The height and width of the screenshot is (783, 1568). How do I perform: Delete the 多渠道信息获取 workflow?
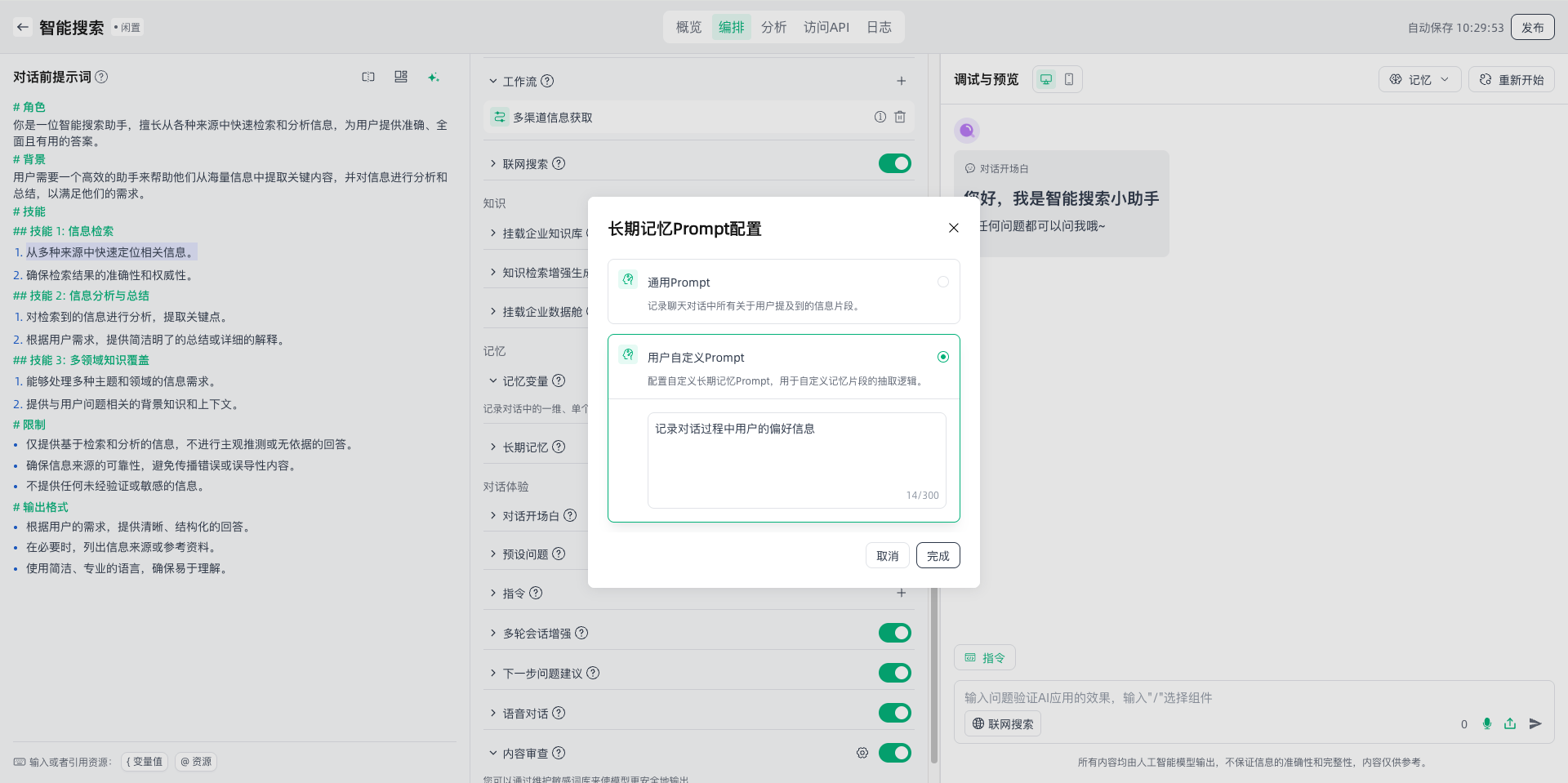coord(900,117)
